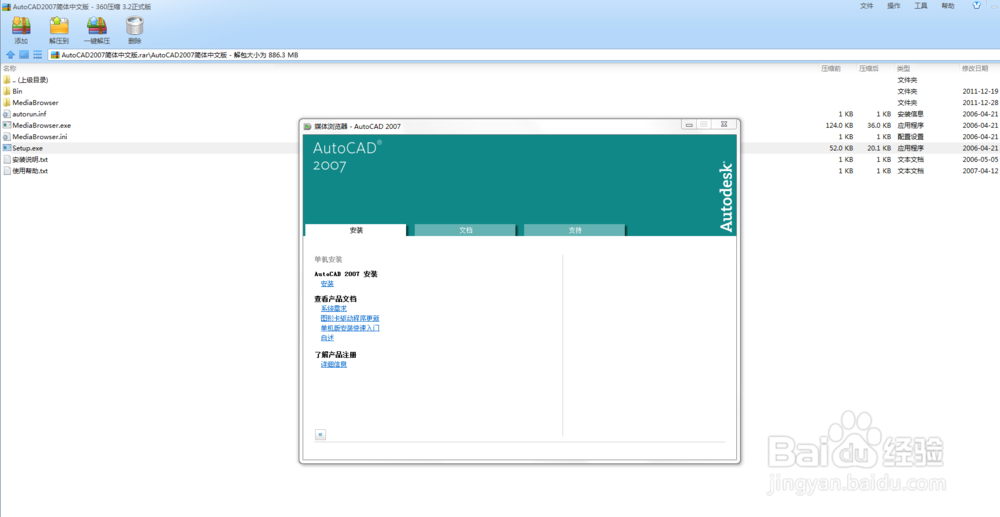Click the skin (shirt) icon in title bar
The height and width of the screenshot is (517, 1000).
point(976,6)
